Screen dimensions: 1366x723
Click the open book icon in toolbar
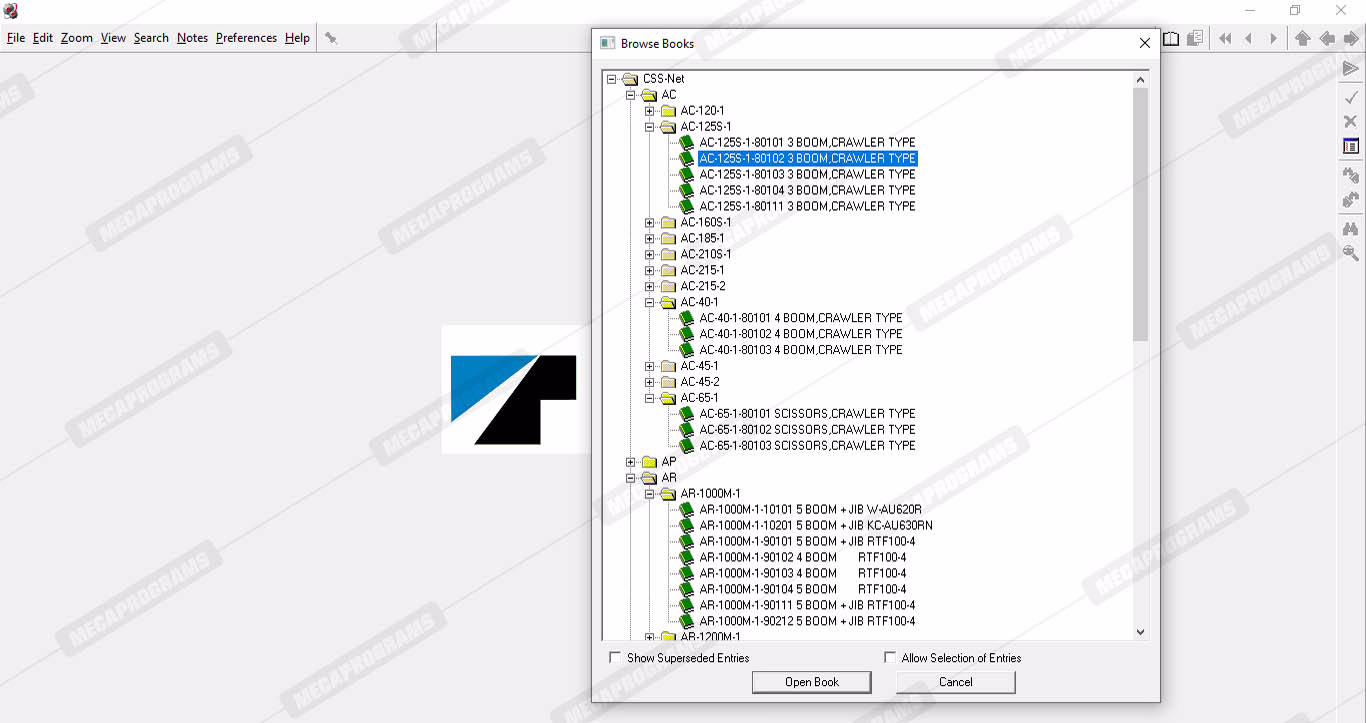[1171, 38]
